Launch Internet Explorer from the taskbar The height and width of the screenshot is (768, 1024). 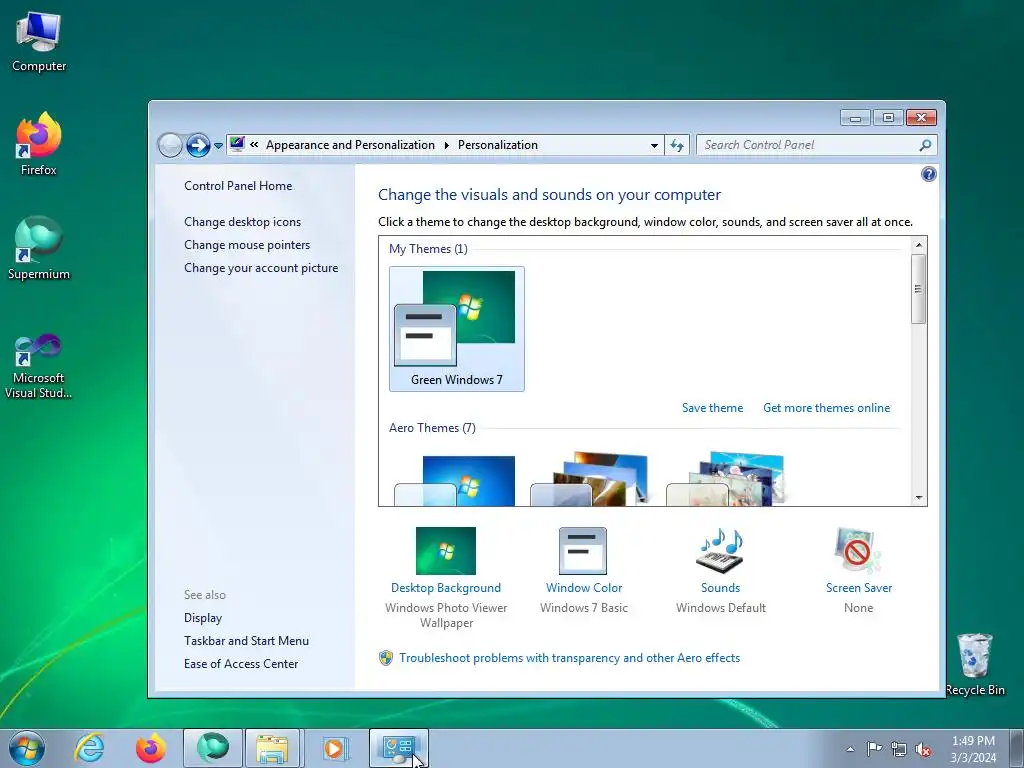tap(89, 748)
